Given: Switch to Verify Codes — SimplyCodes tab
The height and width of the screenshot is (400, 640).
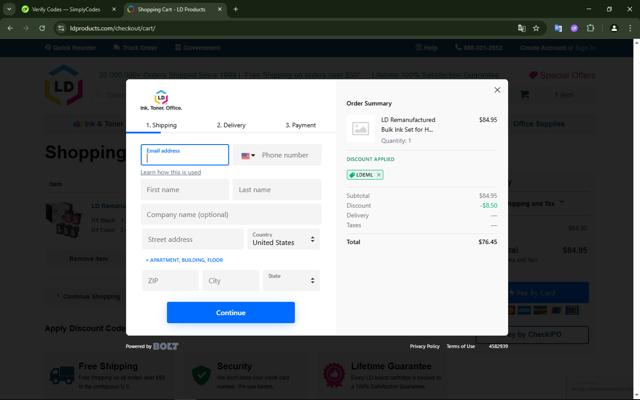Looking at the screenshot, I should [x=65, y=9].
